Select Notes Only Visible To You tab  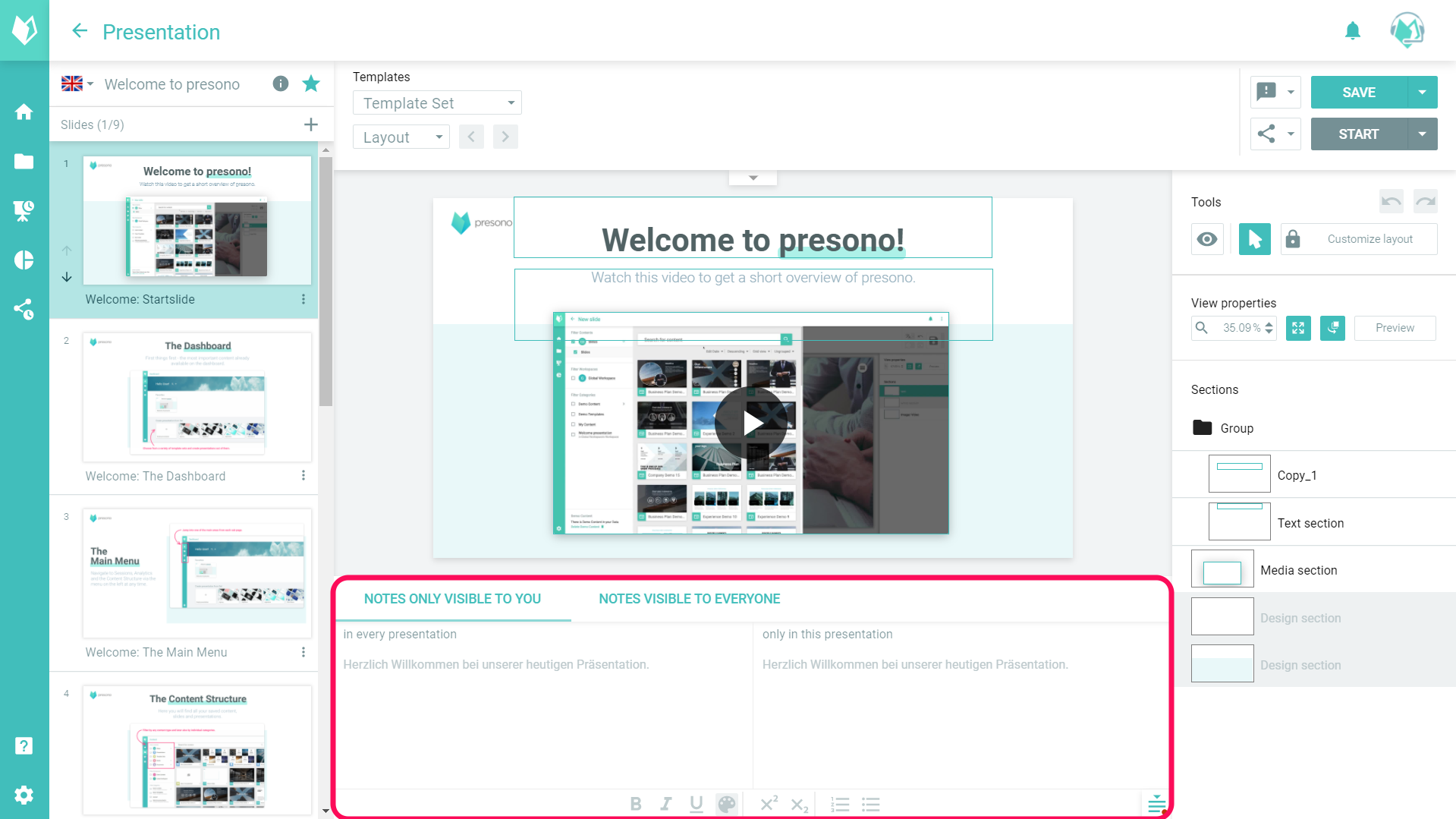click(x=452, y=599)
